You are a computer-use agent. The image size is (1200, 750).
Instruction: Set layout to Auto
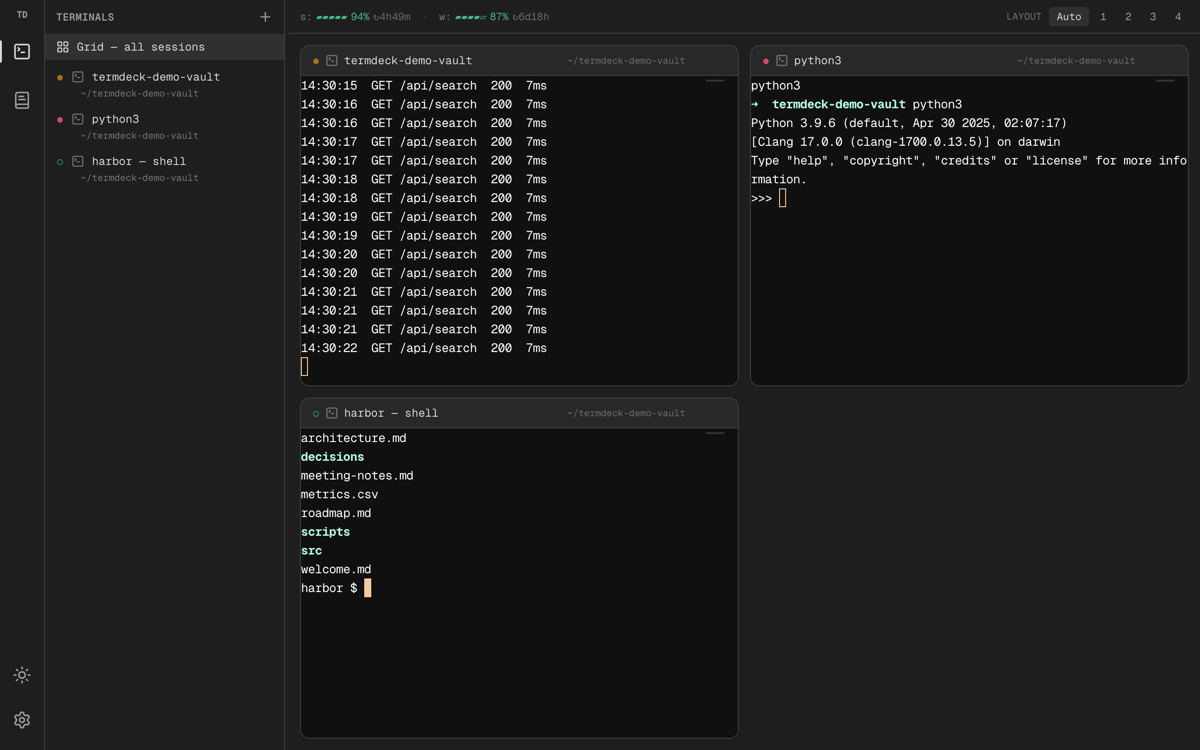tap(1069, 17)
